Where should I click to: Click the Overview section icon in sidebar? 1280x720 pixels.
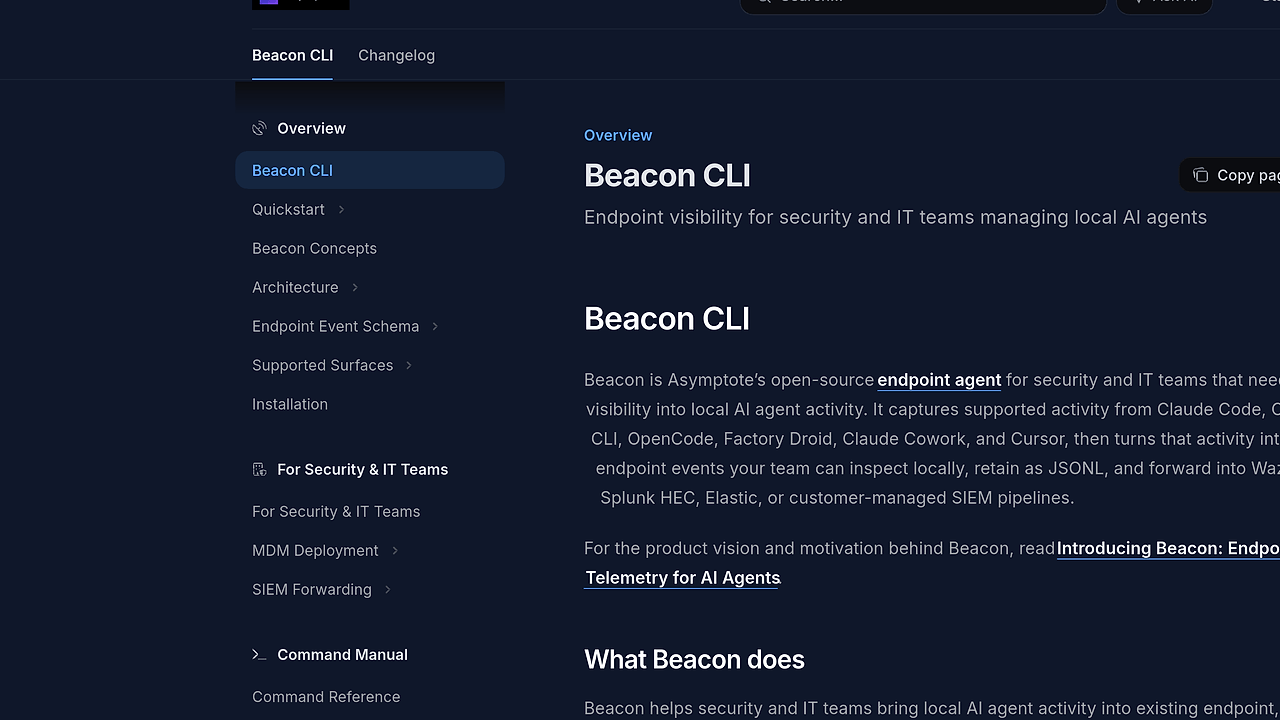pyautogui.click(x=259, y=128)
